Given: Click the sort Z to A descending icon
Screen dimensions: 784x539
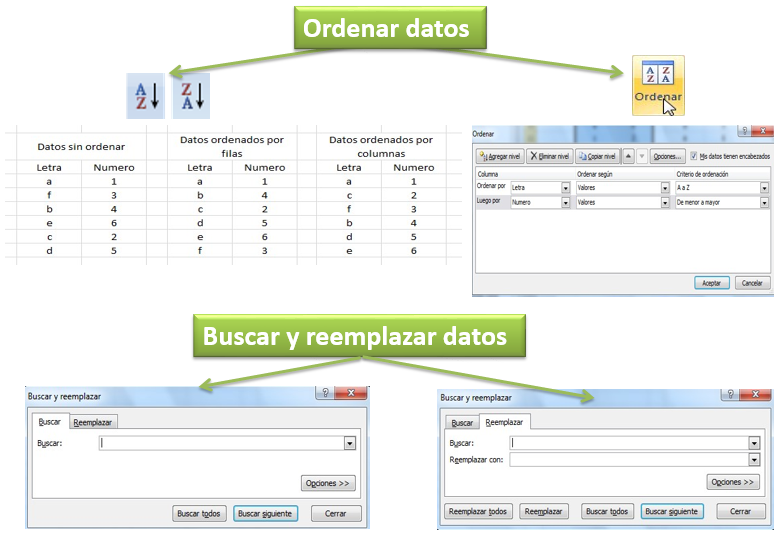Looking at the screenshot, I should pyautogui.click(x=192, y=96).
